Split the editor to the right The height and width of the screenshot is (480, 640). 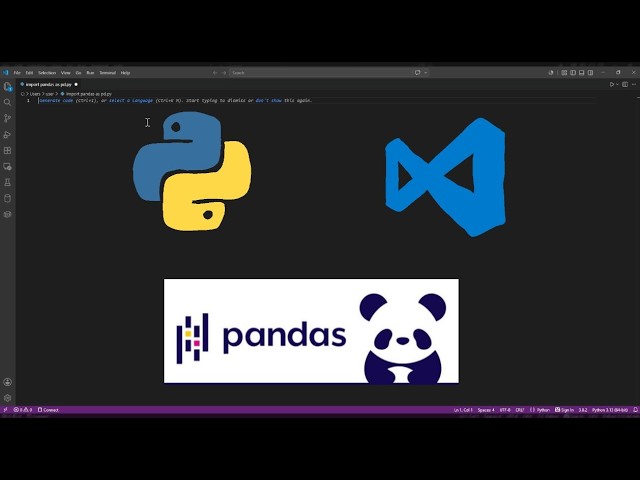tap(625, 84)
